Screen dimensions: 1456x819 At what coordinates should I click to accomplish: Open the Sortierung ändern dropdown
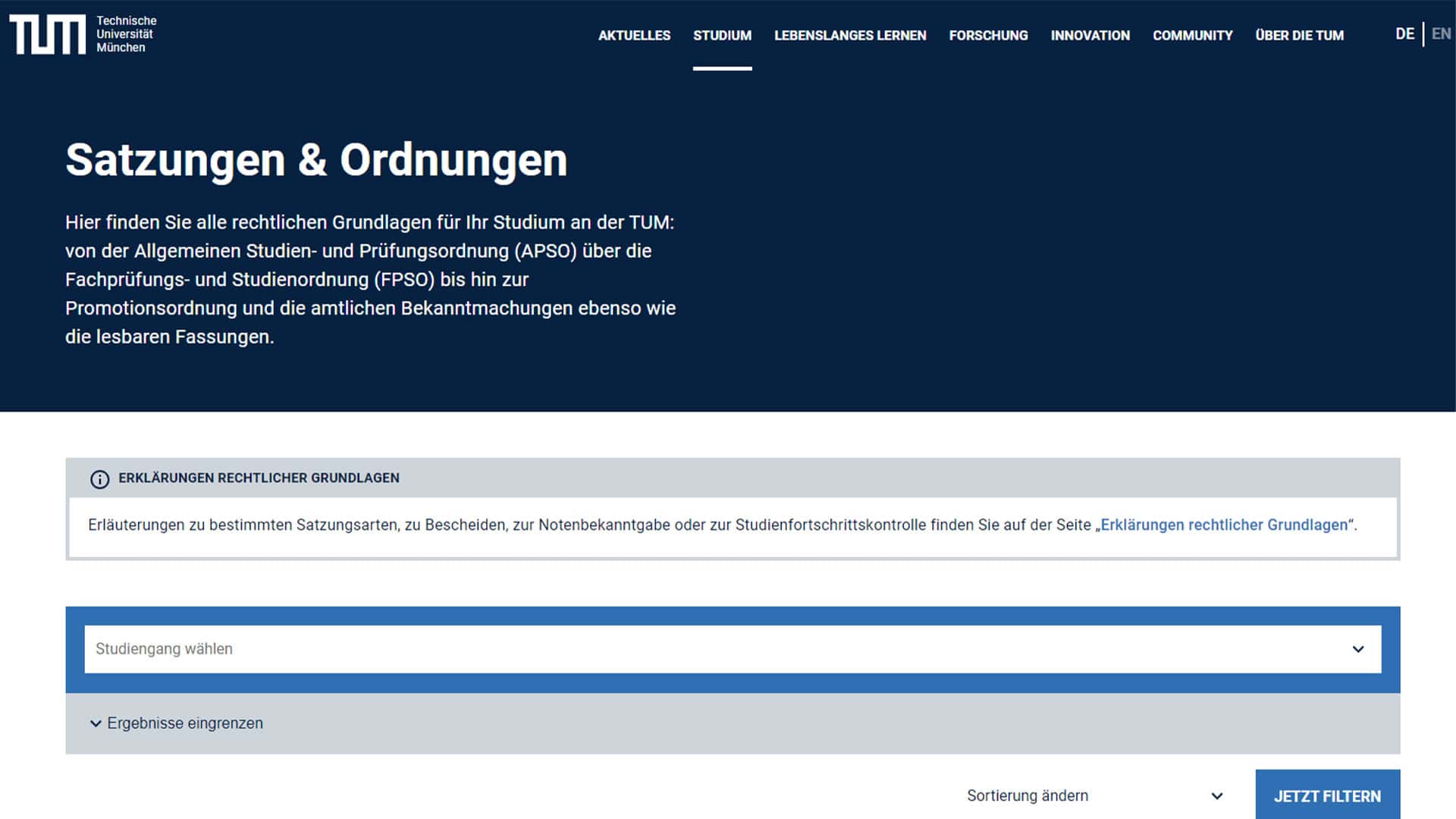pos(1095,795)
